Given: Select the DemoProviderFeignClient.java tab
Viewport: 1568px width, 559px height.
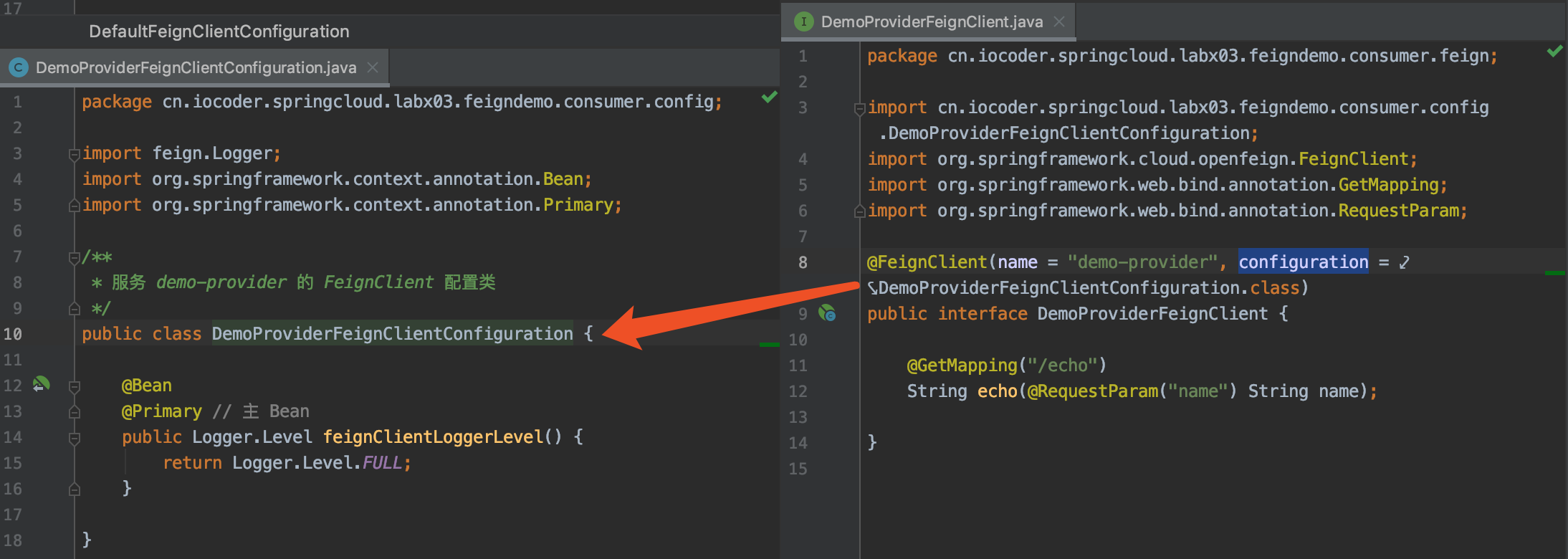Looking at the screenshot, I should click(x=931, y=21).
